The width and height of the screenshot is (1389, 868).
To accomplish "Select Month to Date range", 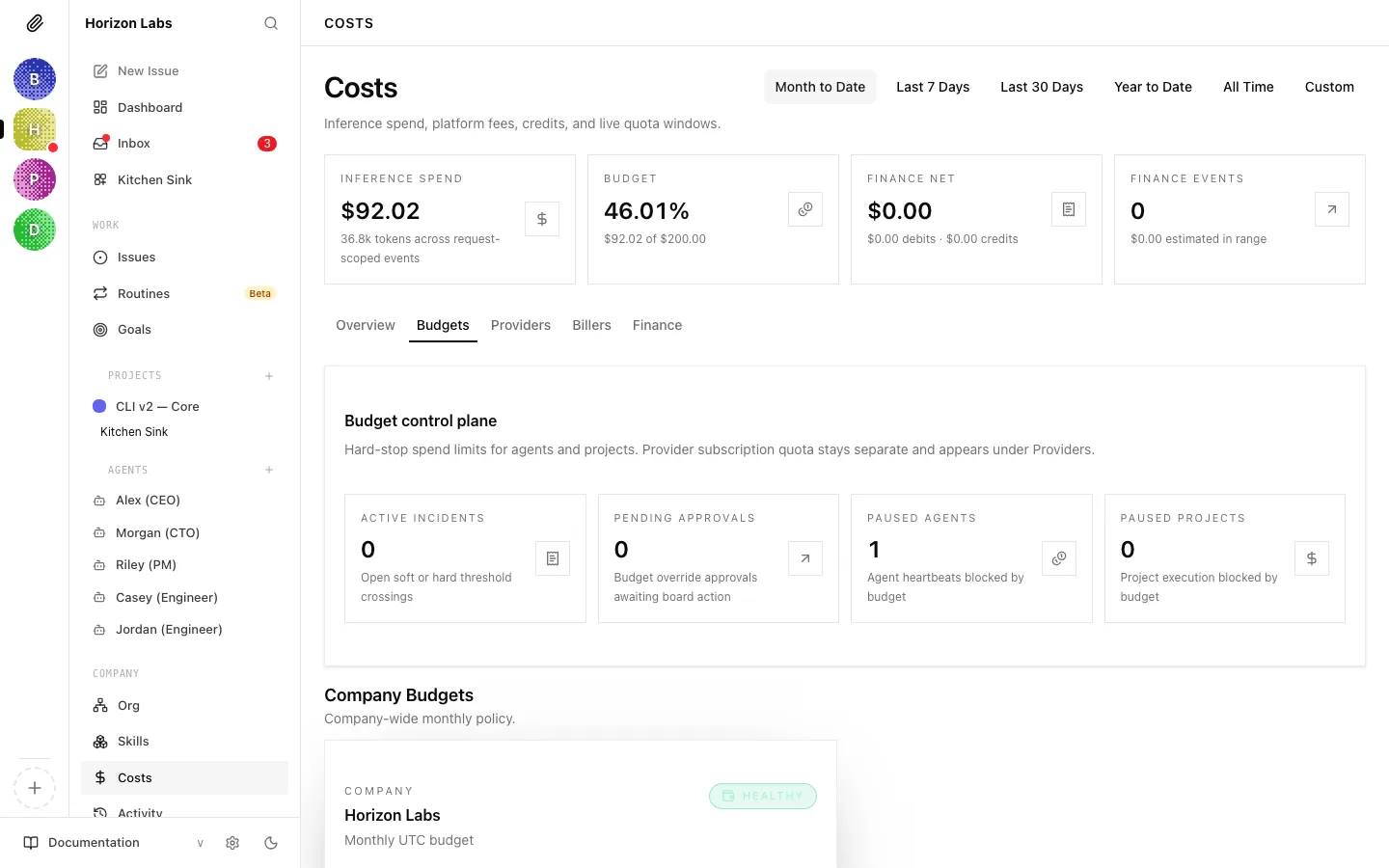I will tap(820, 87).
